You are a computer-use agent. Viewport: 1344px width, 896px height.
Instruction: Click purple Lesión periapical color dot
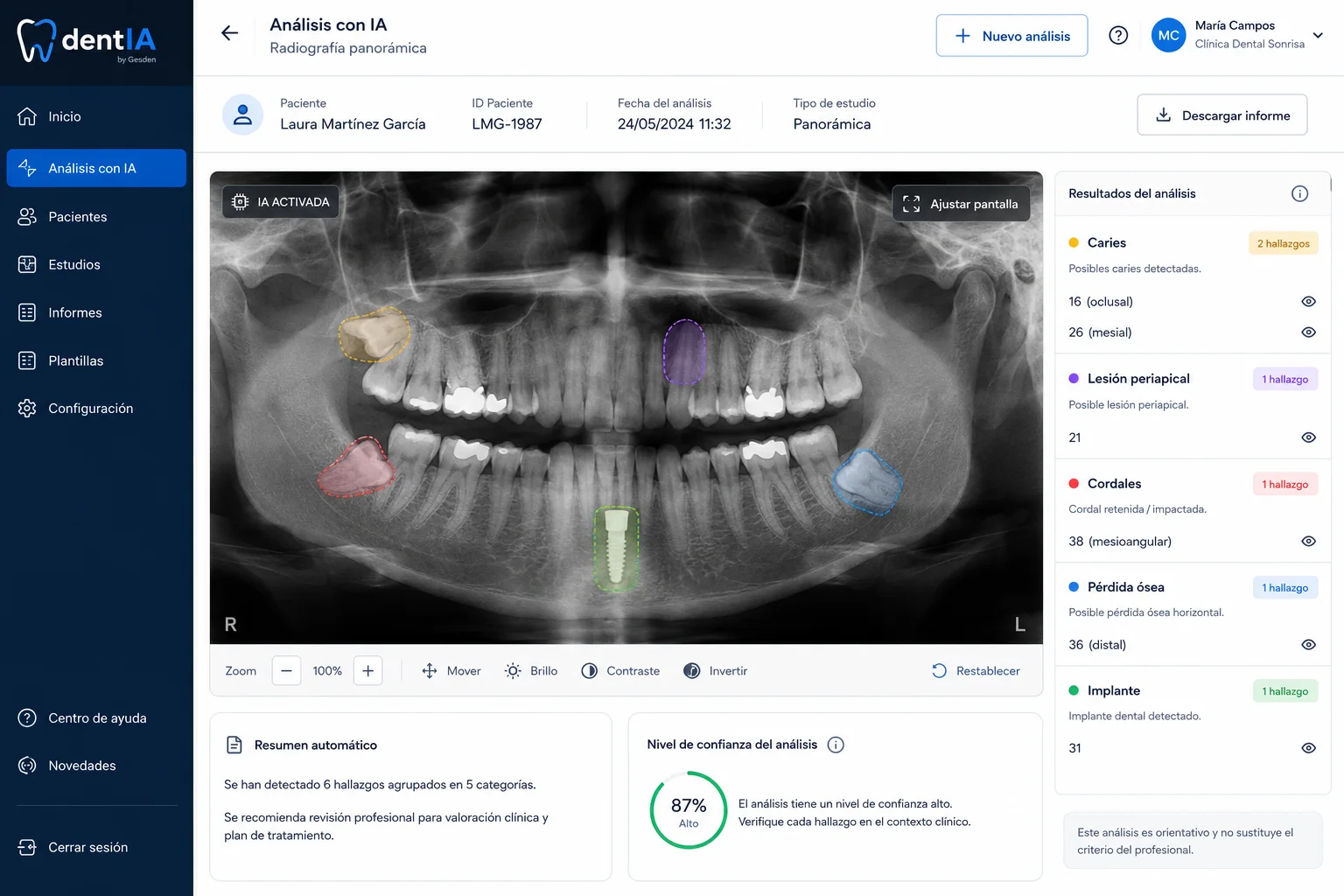coord(1074,378)
